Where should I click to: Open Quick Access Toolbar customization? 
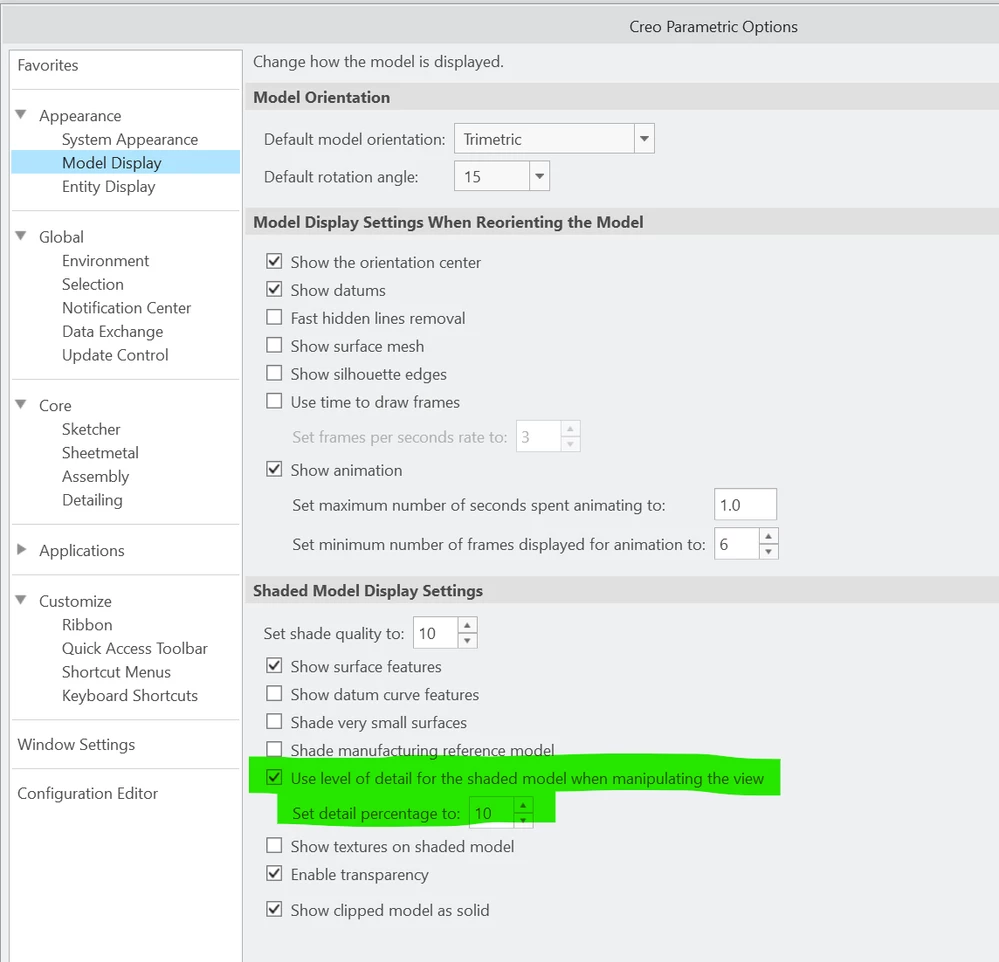135,649
